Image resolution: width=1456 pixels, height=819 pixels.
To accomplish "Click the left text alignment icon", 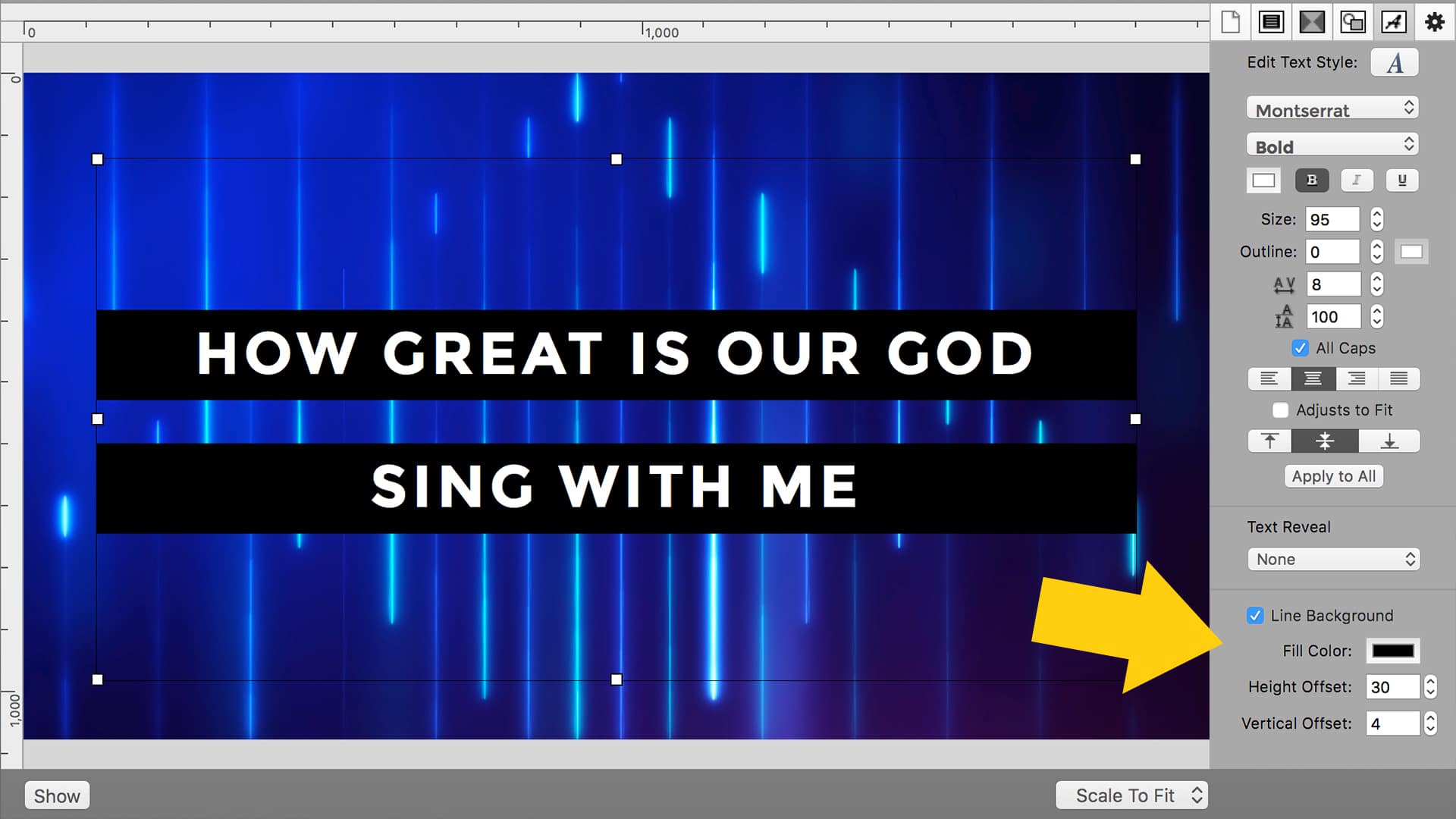I will coord(1268,378).
